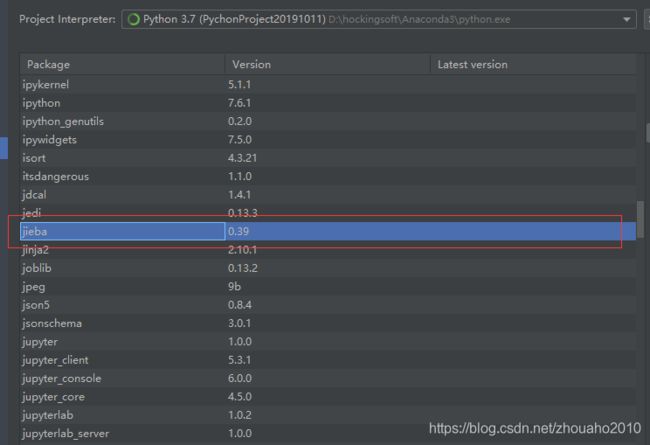The height and width of the screenshot is (445, 650).
Task: Select the itsdangerous package row
Action: coord(327,176)
